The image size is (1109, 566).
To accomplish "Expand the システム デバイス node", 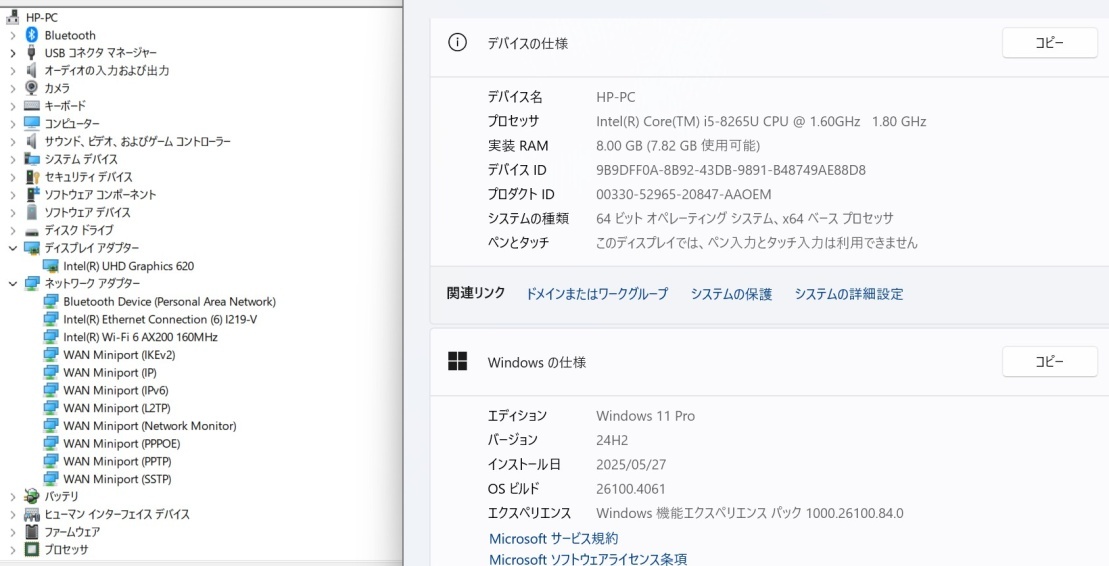I will pyautogui.click(x=13, y=158).
